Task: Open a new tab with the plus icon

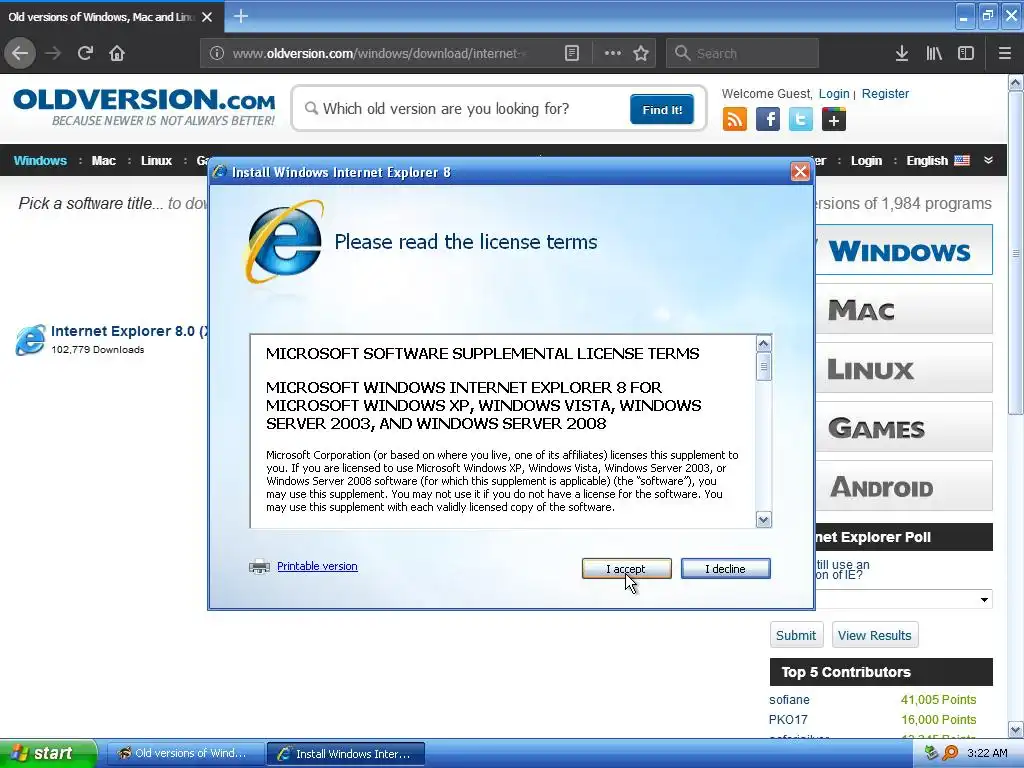Action: [240, 16]
